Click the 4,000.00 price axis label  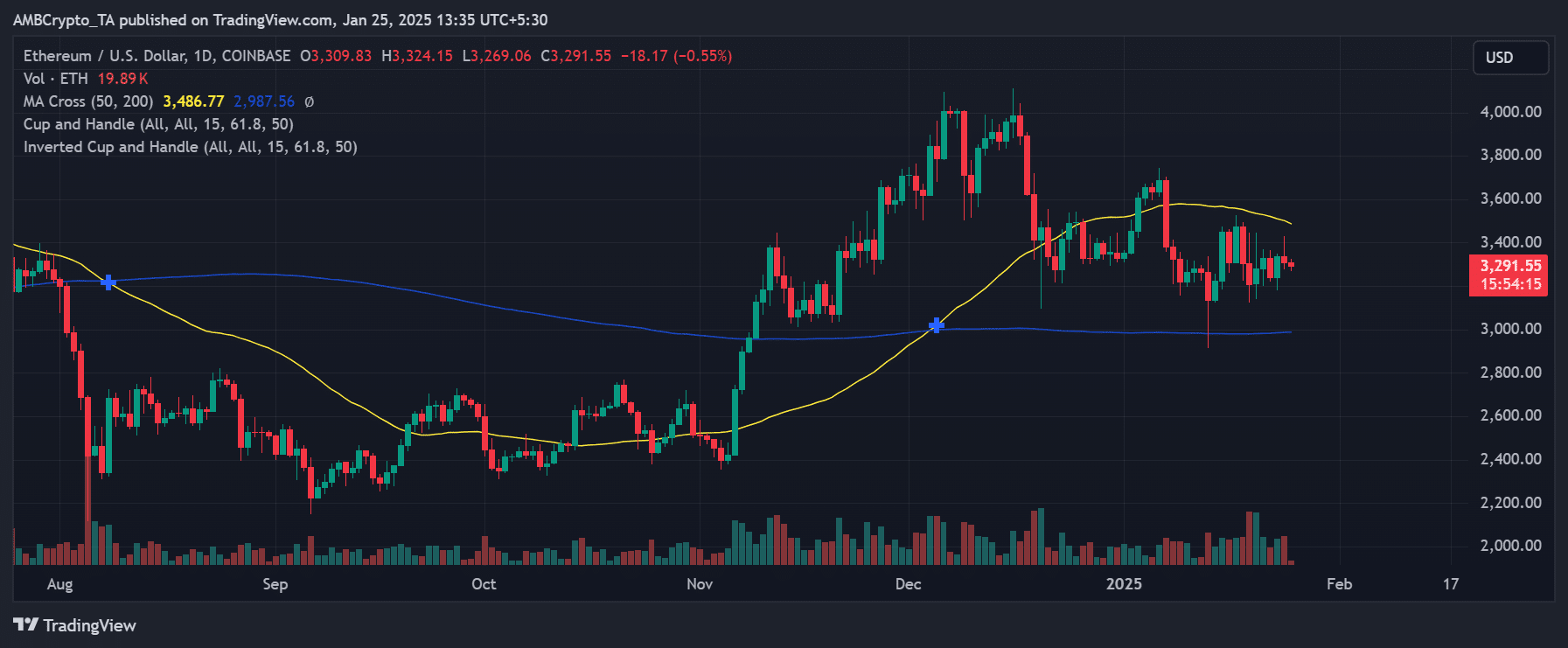(x=1510, y=112)
